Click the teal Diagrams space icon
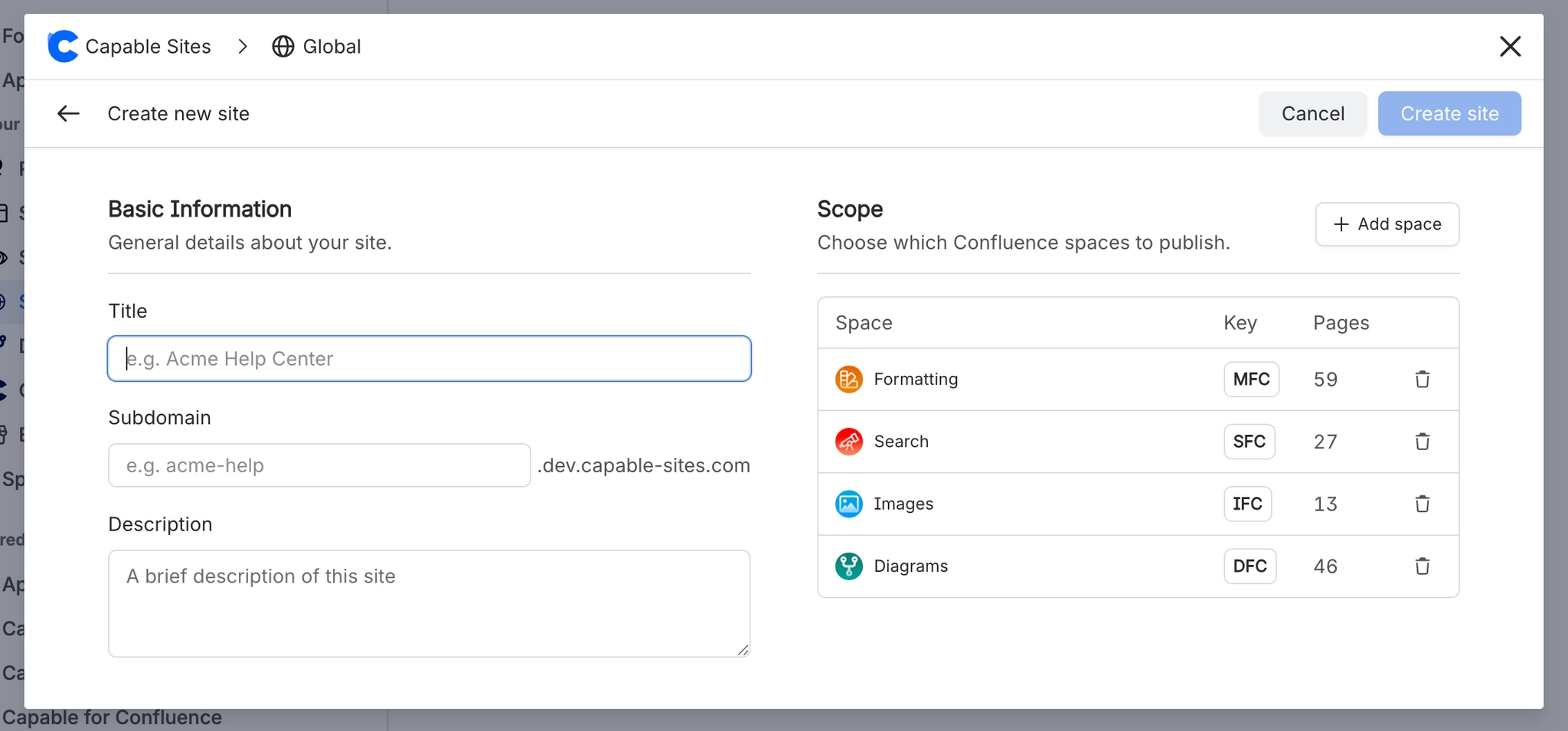 848,566
